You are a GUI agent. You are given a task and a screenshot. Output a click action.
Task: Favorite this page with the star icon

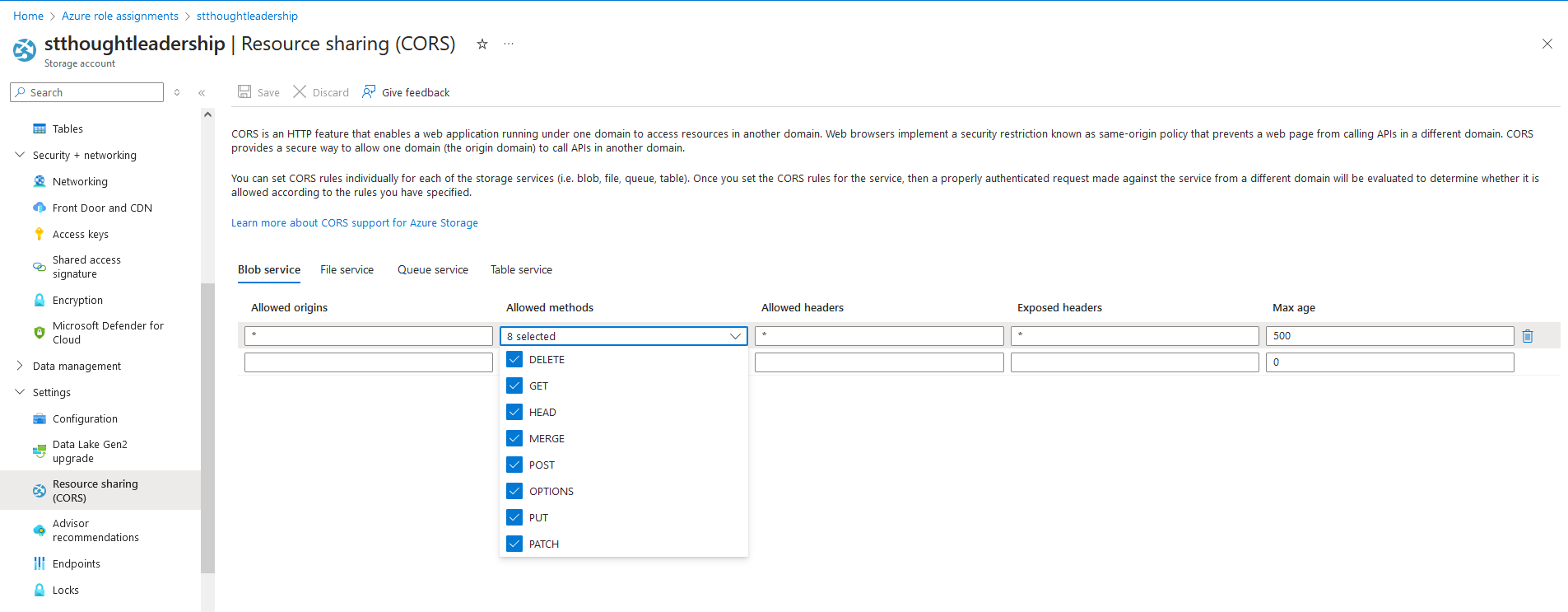click(x=482, y=44)
